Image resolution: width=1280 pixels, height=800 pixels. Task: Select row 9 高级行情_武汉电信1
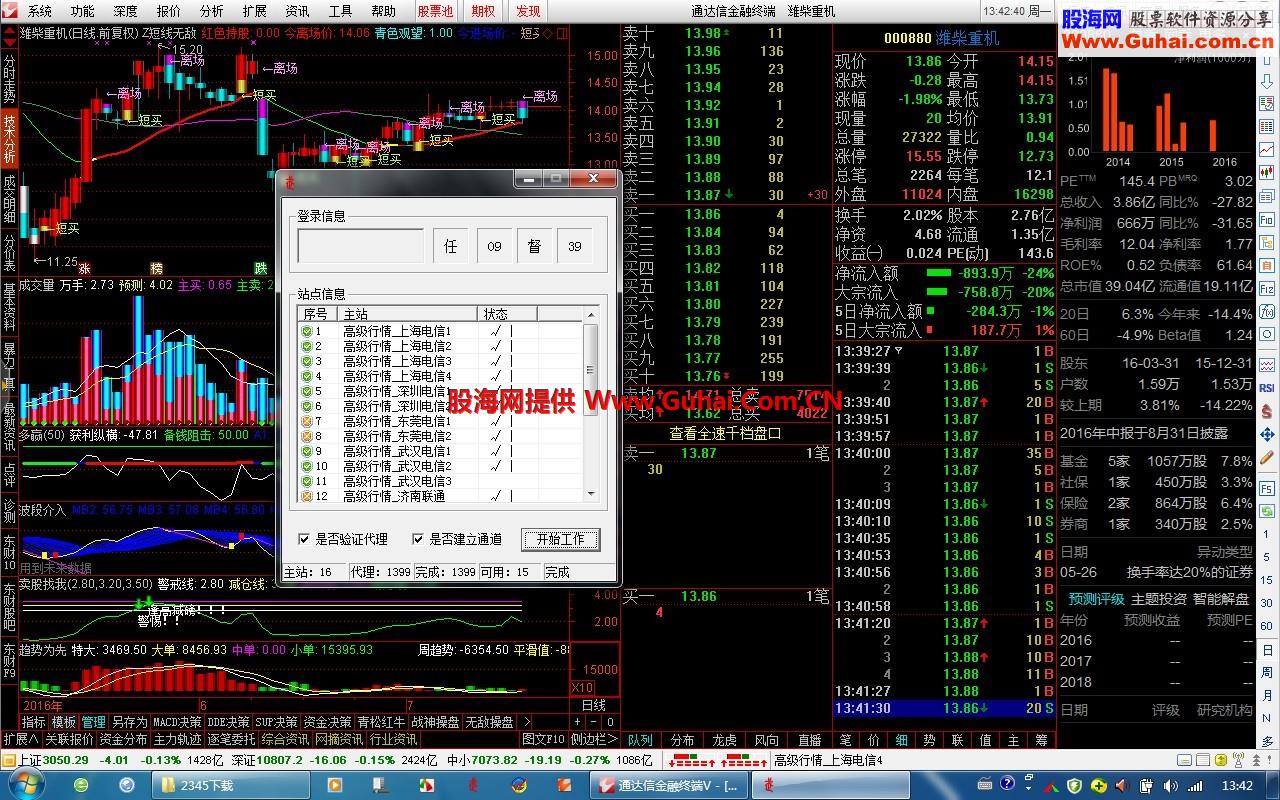(440, 451)
